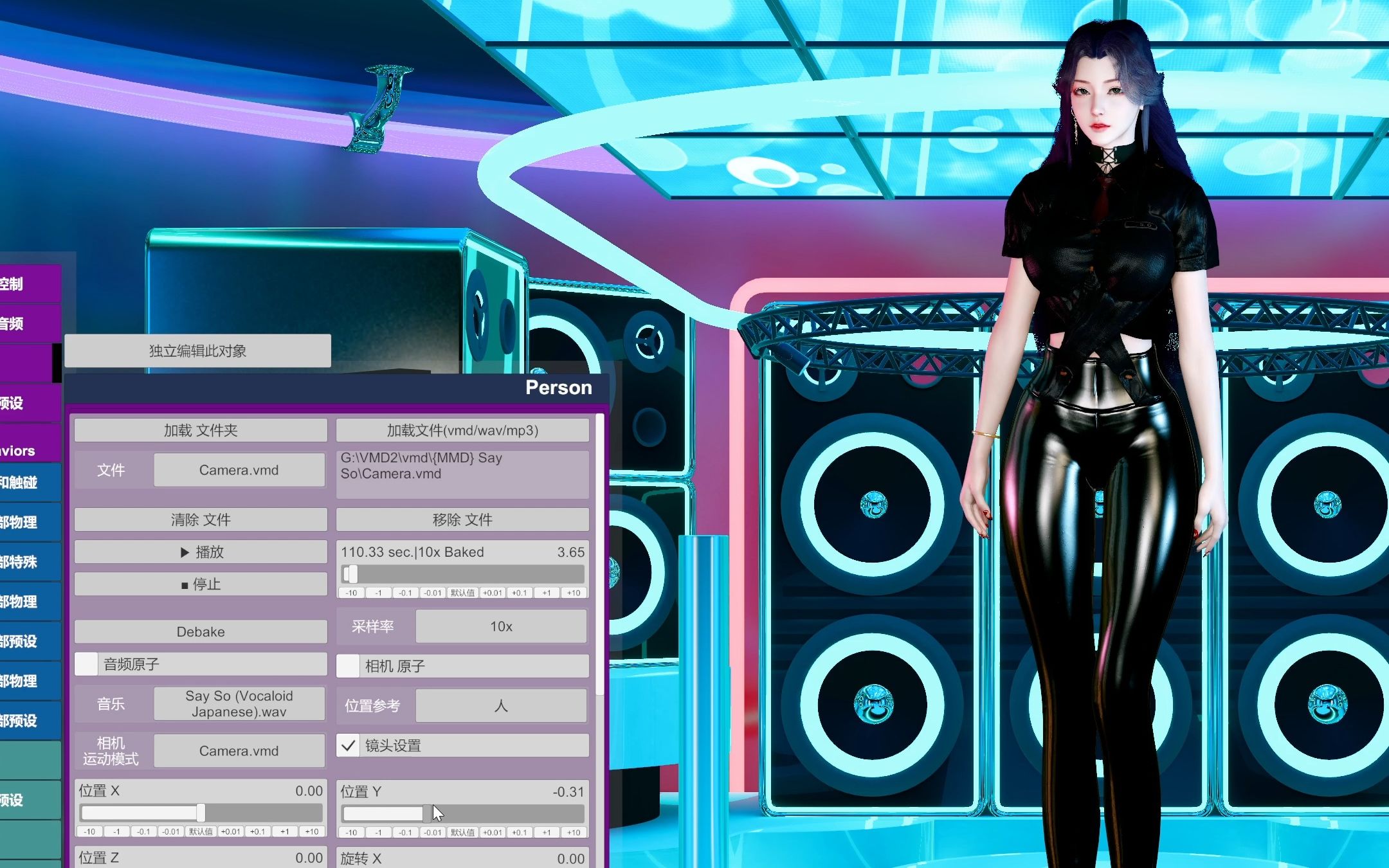Screen dimensions: 1389x868
Task: Click the 移除 文件 button
Action: pyautogui.click(x=462, y=520)
